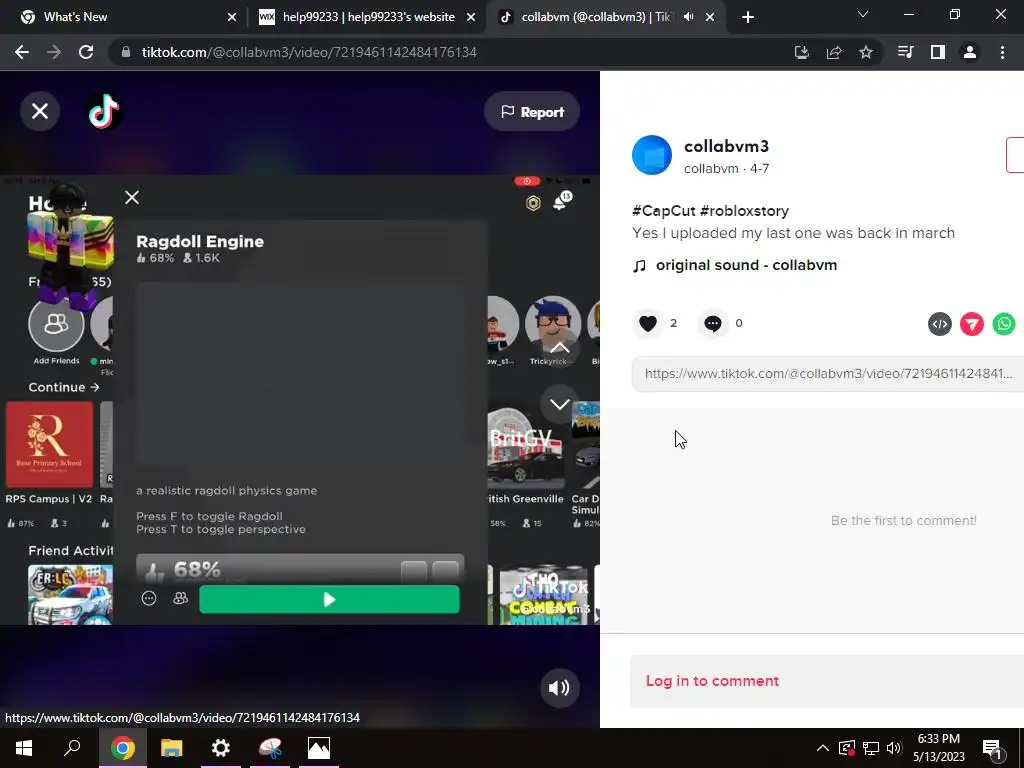Screen dimensions: 1024x768
Task: Click the video URL field
Action: pyautogui.click(x=827, y=374)
